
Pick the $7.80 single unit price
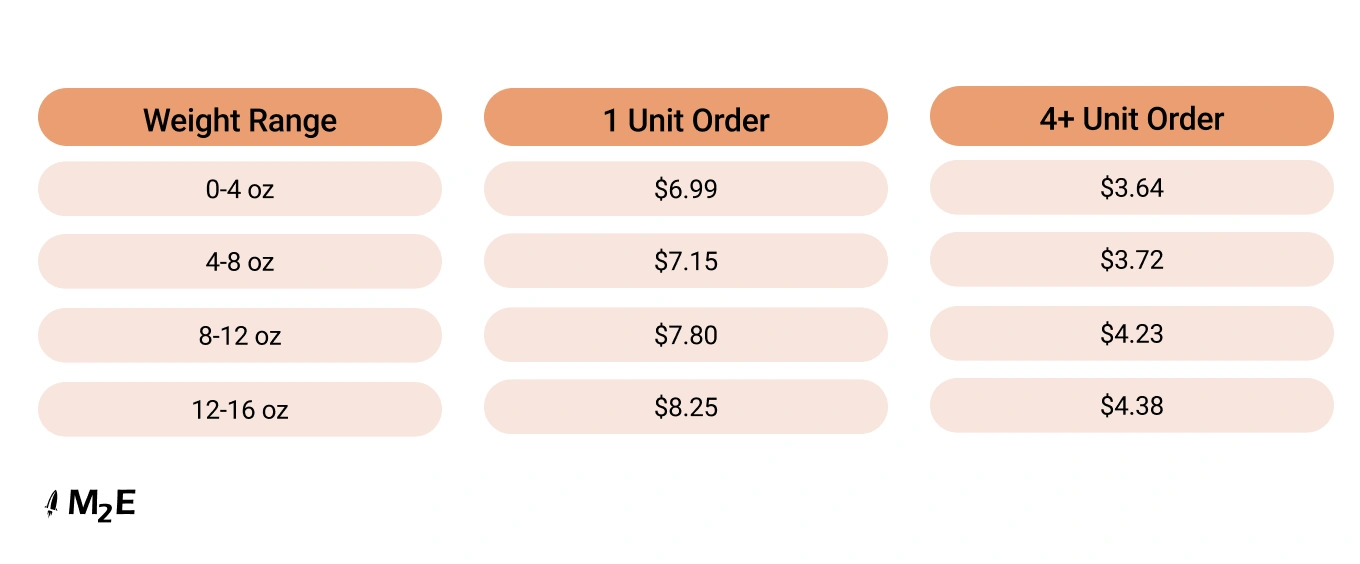[x=686, y=335]
